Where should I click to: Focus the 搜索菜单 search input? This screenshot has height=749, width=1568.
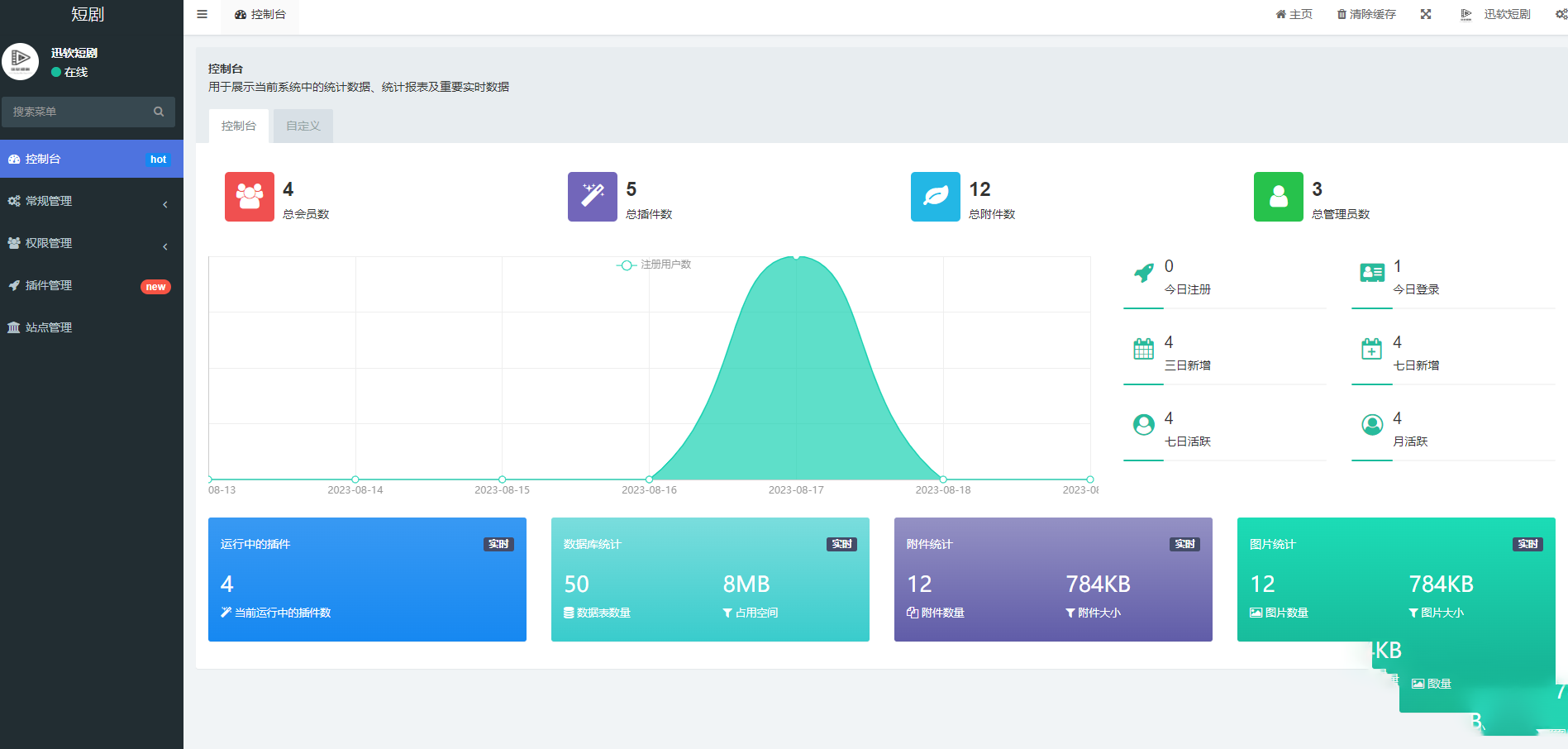79,112
